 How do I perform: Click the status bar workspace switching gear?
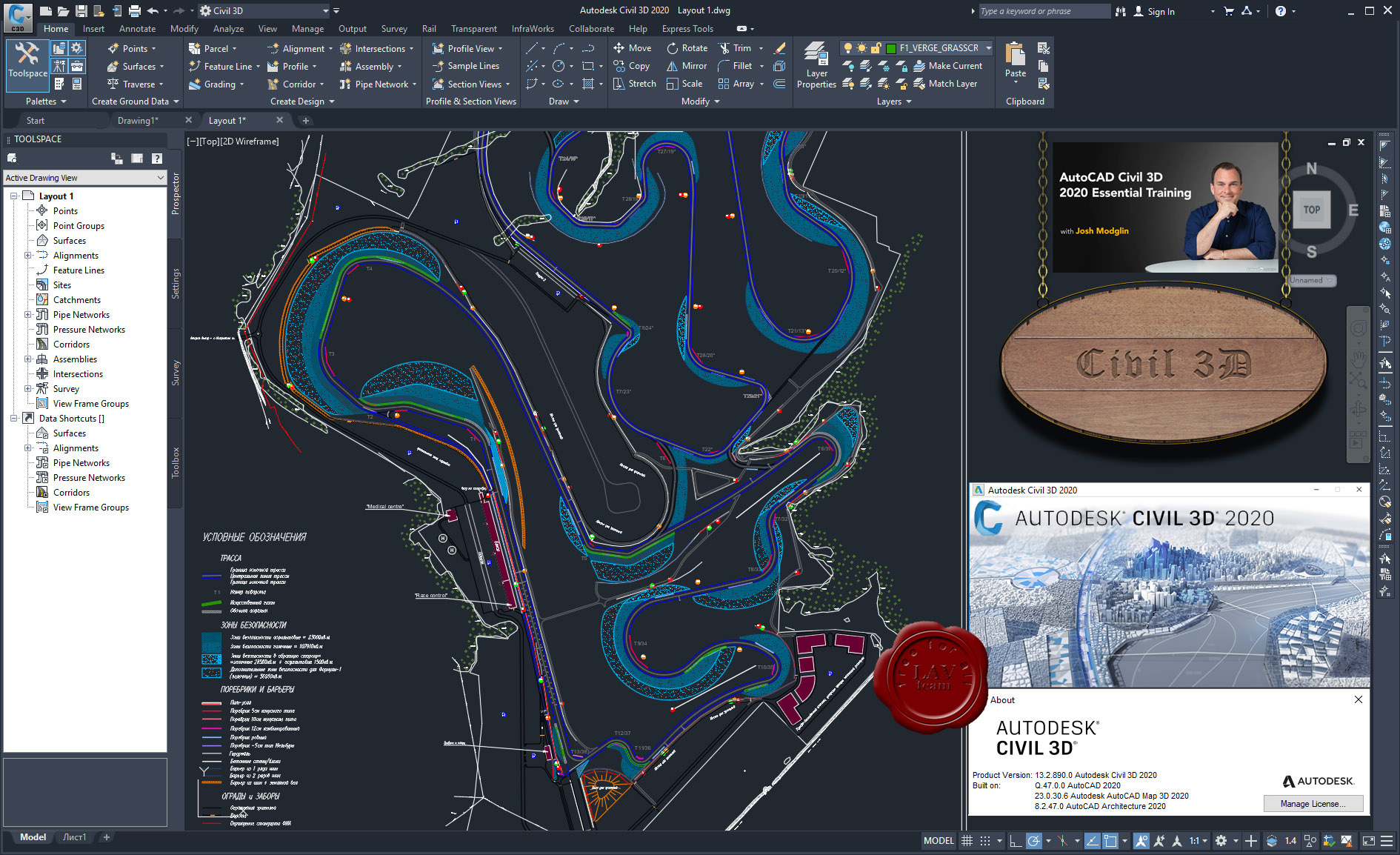tap(1221, 841)
